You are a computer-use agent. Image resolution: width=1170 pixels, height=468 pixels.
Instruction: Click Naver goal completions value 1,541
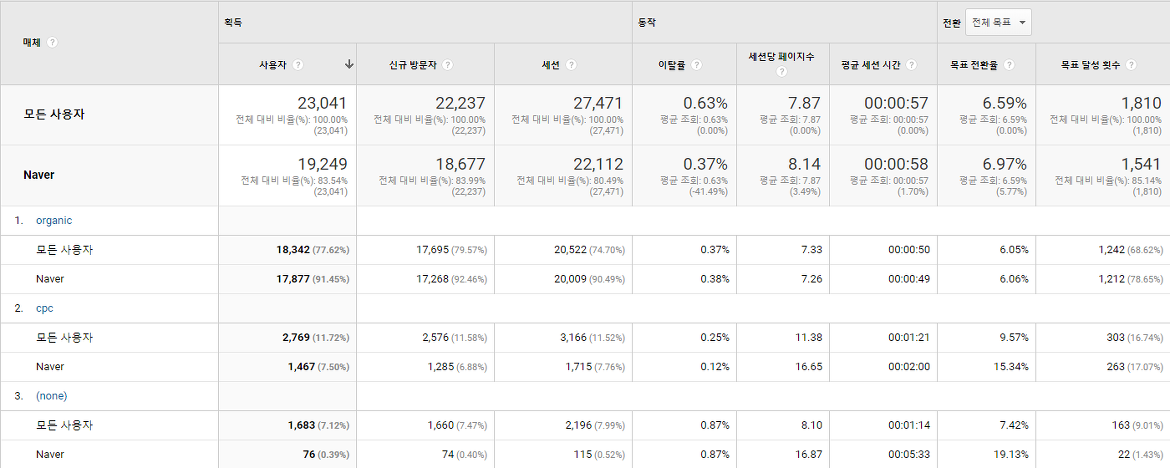1141,164
